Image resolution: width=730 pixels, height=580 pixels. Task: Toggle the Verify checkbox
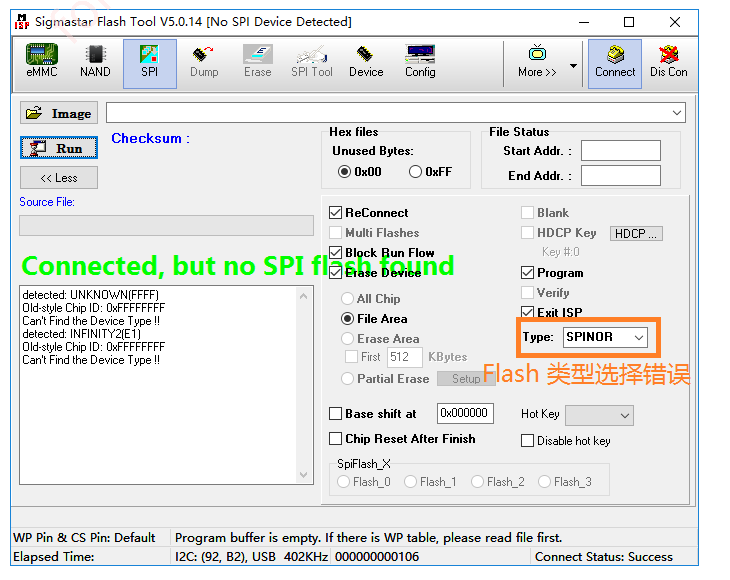(527, 293)
